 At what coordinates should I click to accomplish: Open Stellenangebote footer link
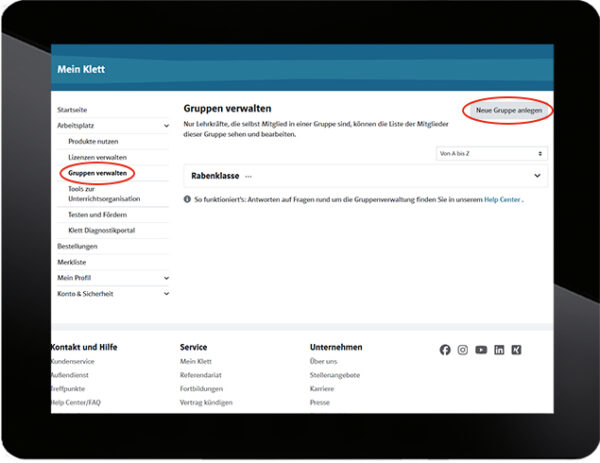pos(335,375)
